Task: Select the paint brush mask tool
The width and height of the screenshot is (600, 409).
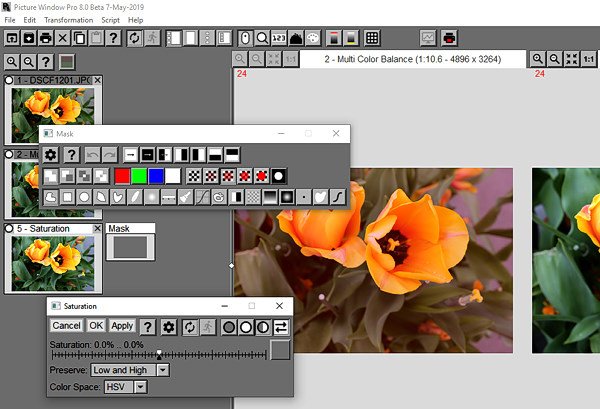Action: tap(186, 197)
